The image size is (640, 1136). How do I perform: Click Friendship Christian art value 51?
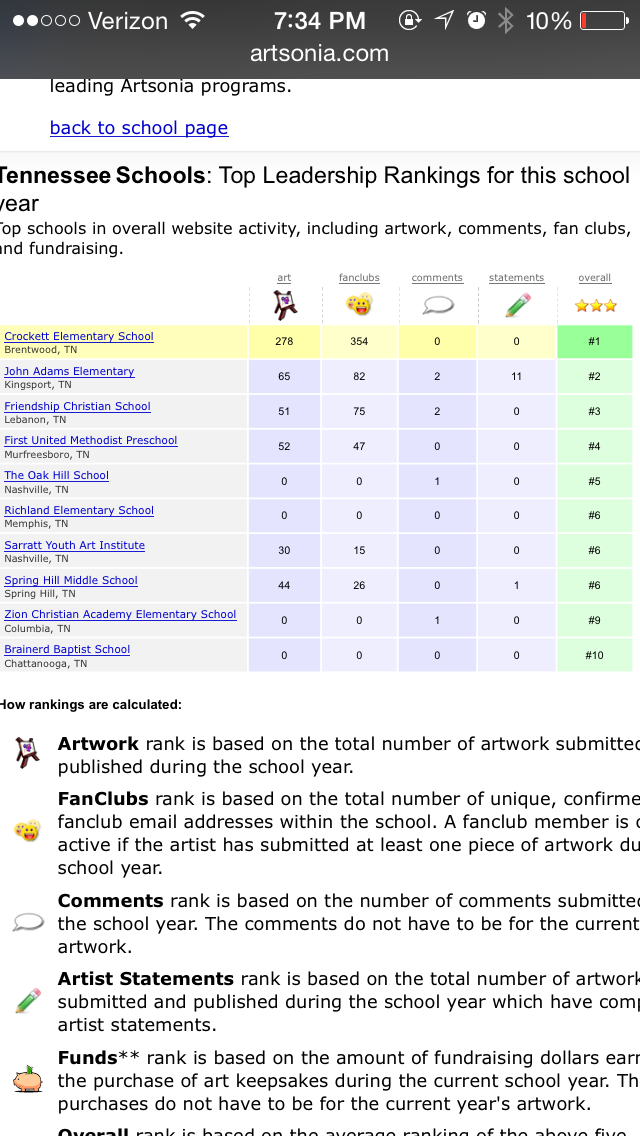tap(284, 412)
